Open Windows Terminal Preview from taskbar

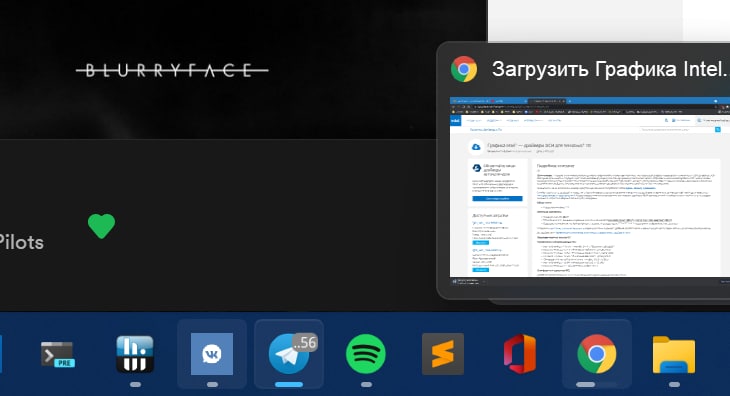point(57,355)
